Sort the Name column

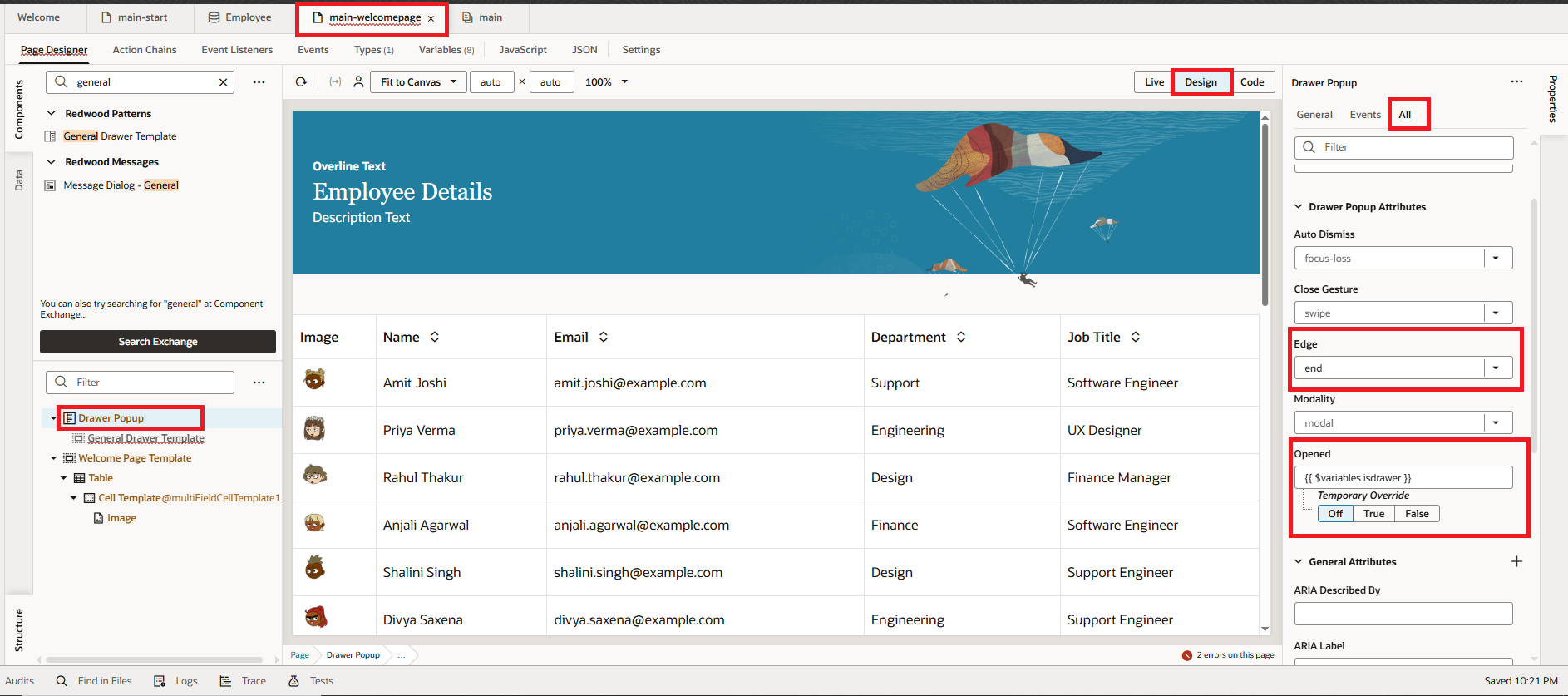[x=435, y=337]
